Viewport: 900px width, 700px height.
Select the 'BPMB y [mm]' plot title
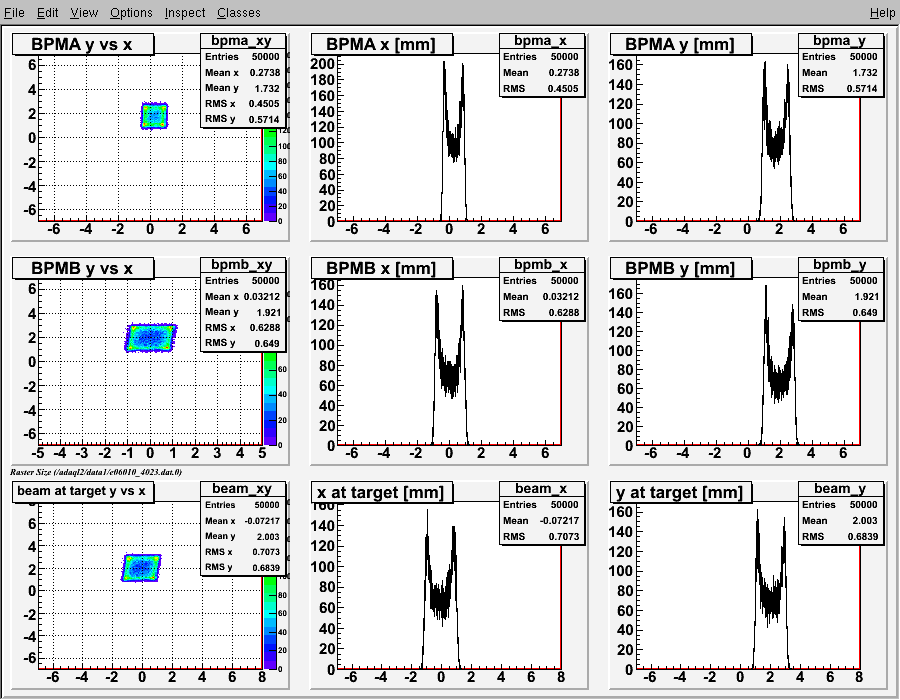coord(680,269)
